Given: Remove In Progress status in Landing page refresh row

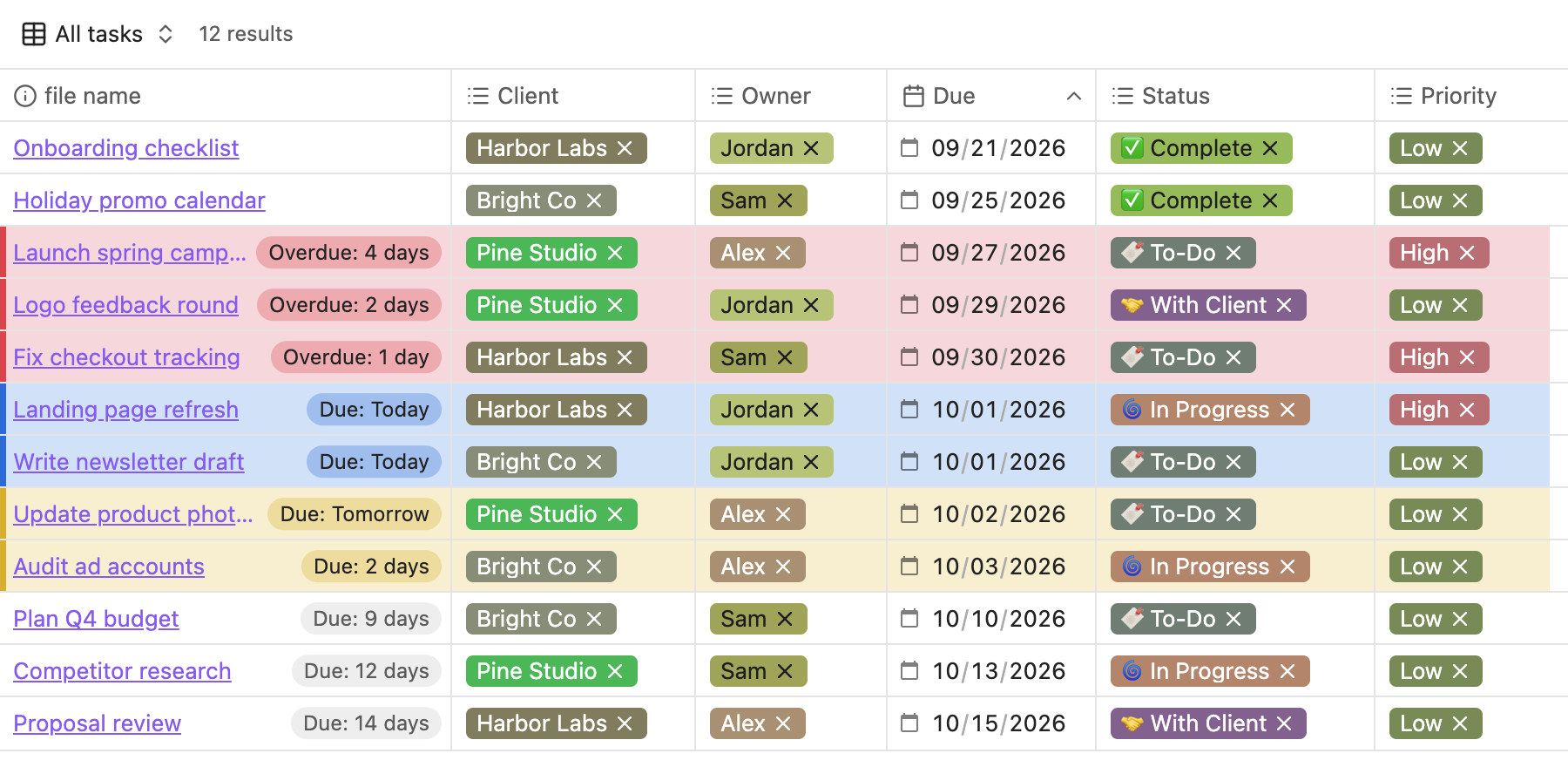Looking at the screenshot, I should pos(1288,410).
